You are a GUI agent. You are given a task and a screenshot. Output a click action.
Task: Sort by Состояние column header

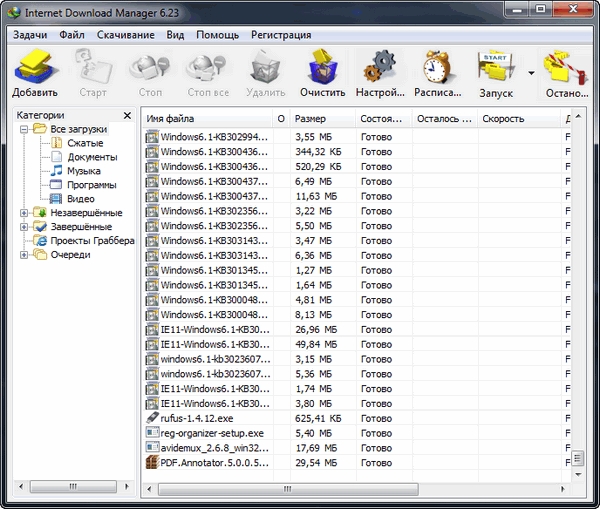tap(384, 119)
